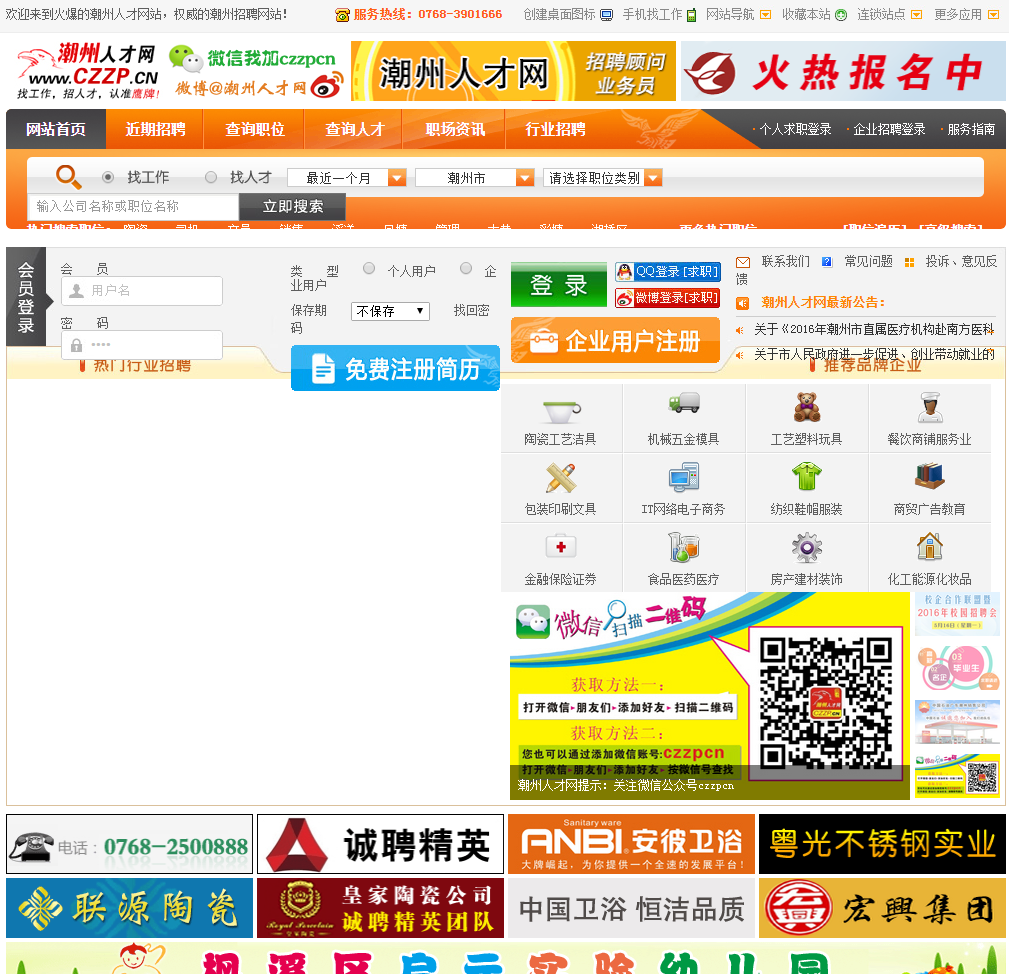The image size is (1009, 974).
Task: Open the flask food medicine icon
Action: click(x=683, y=547)
